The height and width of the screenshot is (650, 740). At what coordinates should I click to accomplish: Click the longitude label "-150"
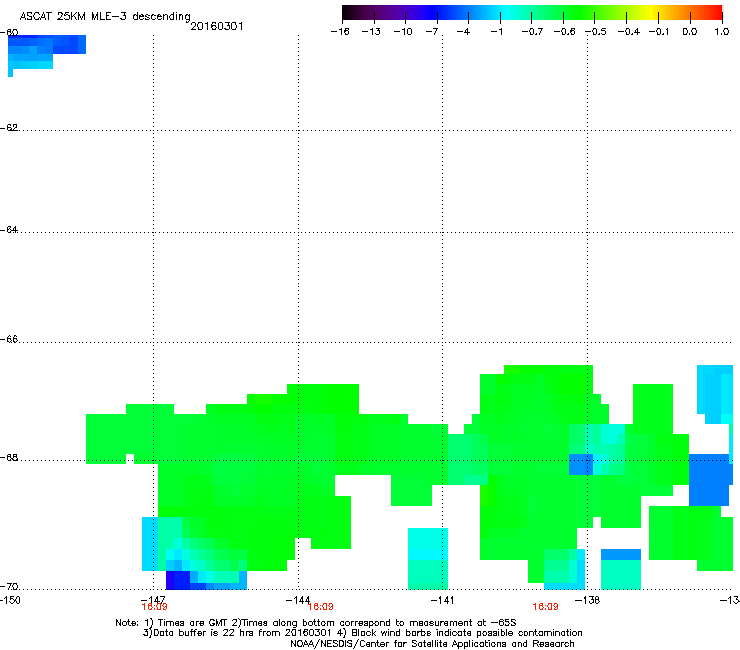coord(10,600)
